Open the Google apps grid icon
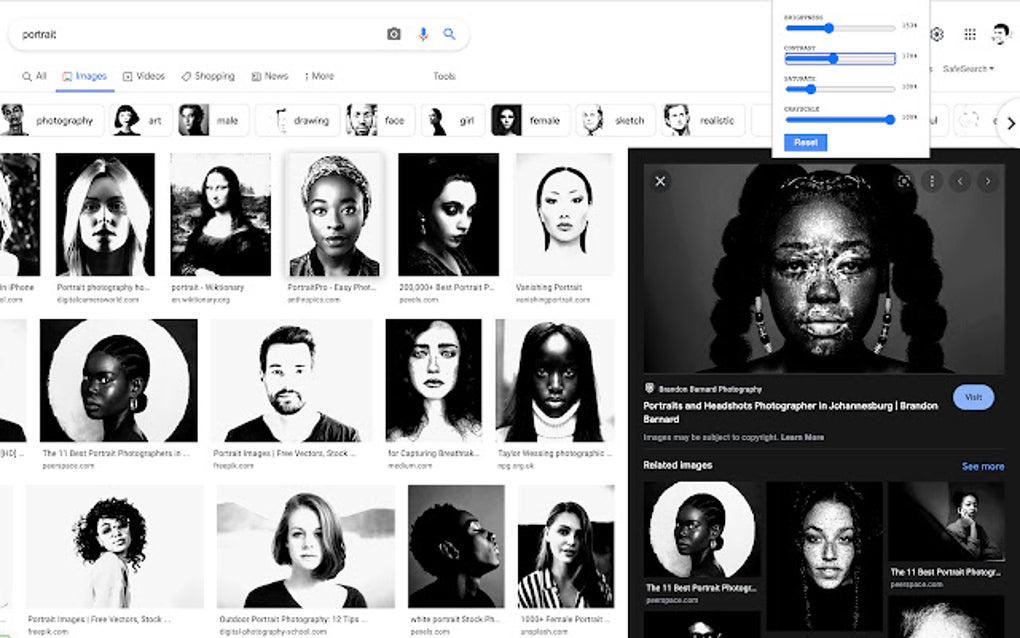The height and width of the screenshot is (638, 1020). click(x=969, y=33)
